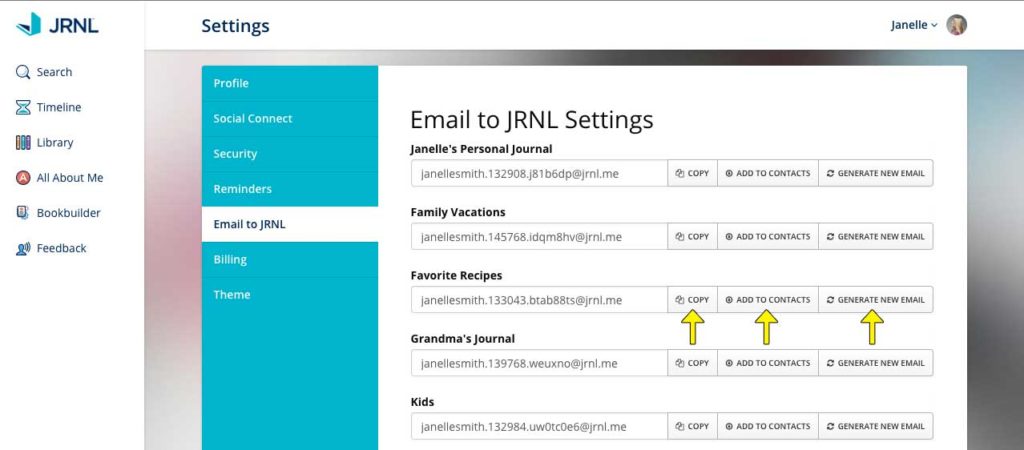Viewport: 1024px width, 450px height.
Task: Switch to the Profile tab
Action: click(x=290, y=83)
